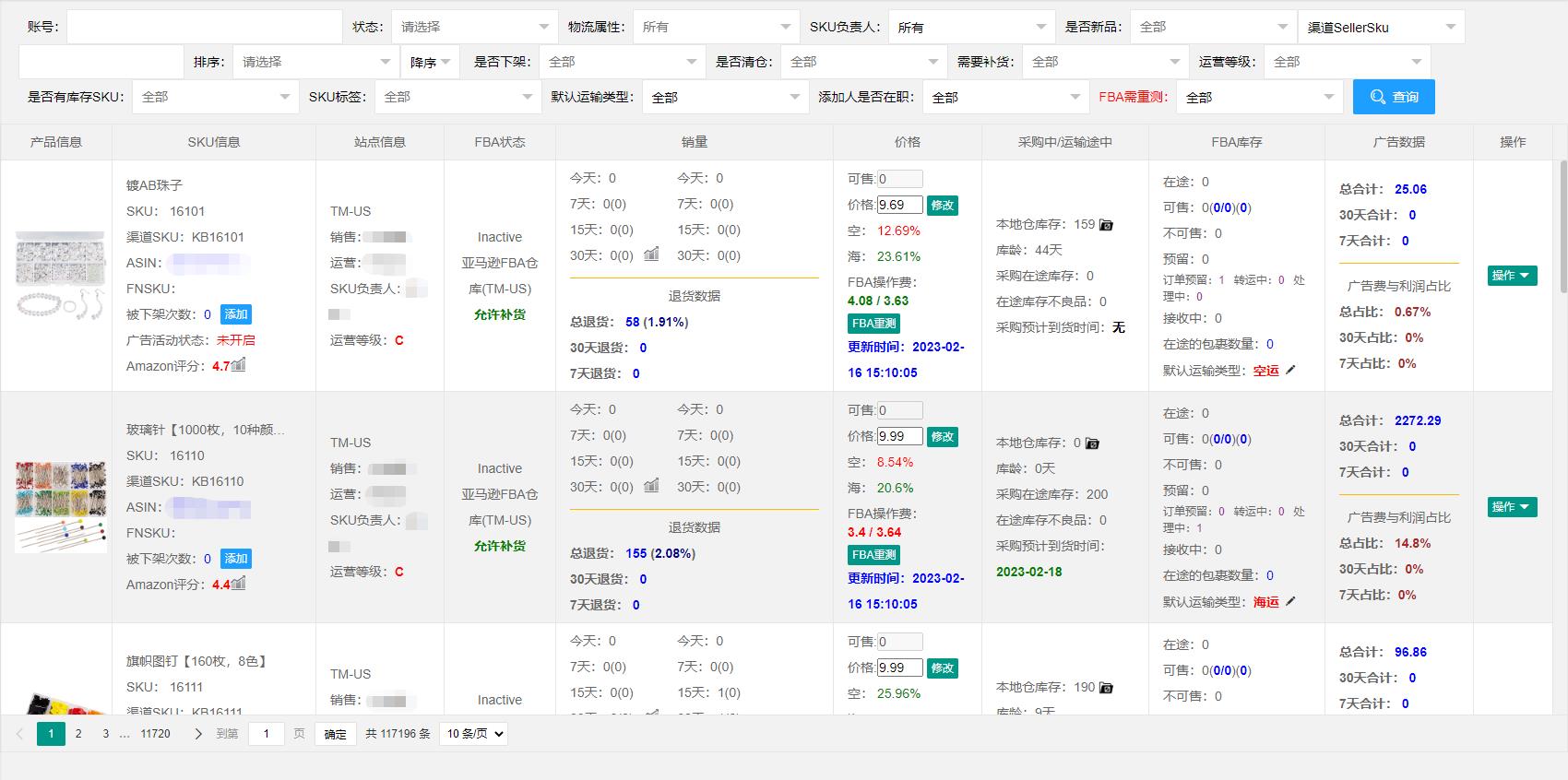
Task: Click FBA重测 in 玻璃针 row
Action: coord(874,555)
